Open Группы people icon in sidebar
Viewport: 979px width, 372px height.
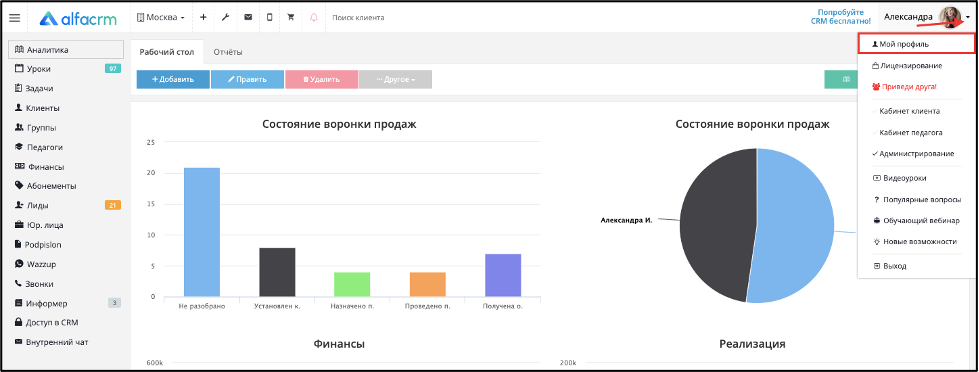19,127
